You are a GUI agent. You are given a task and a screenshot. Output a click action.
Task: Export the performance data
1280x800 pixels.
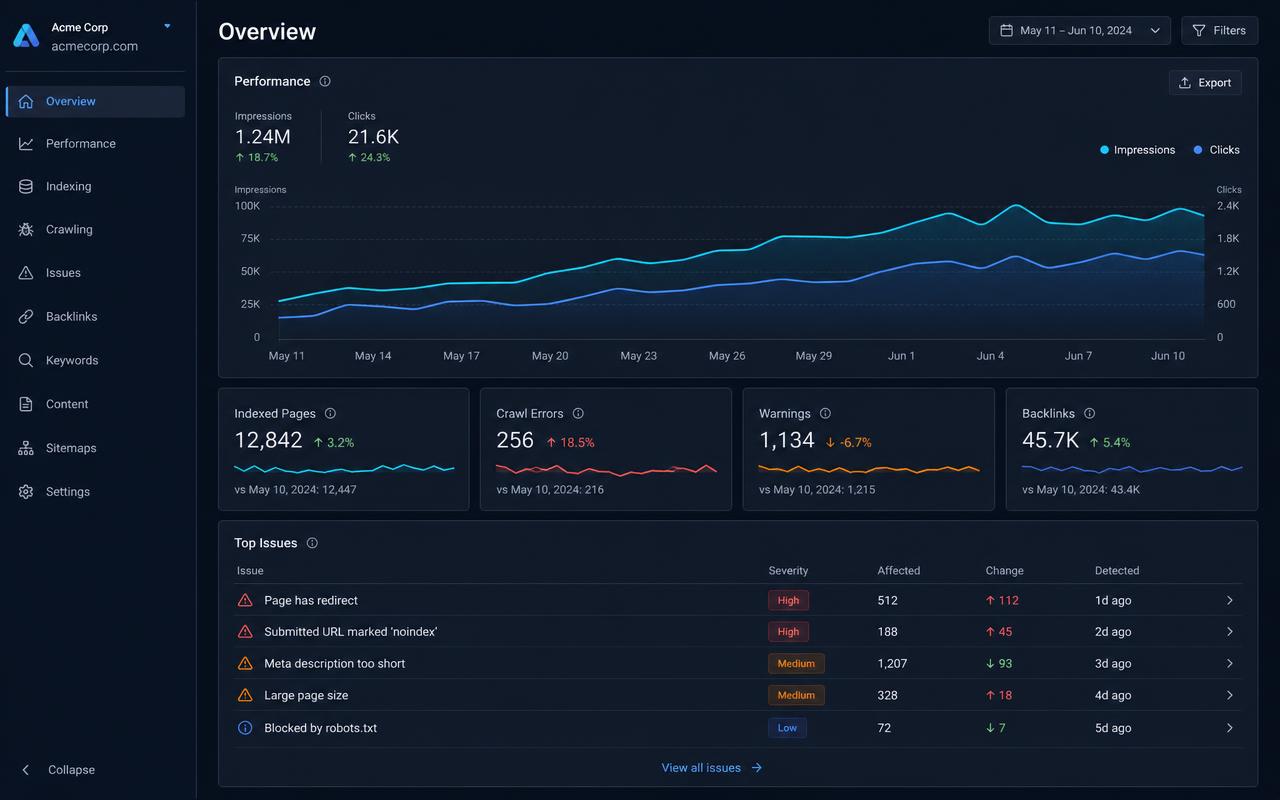(1205, 83)
